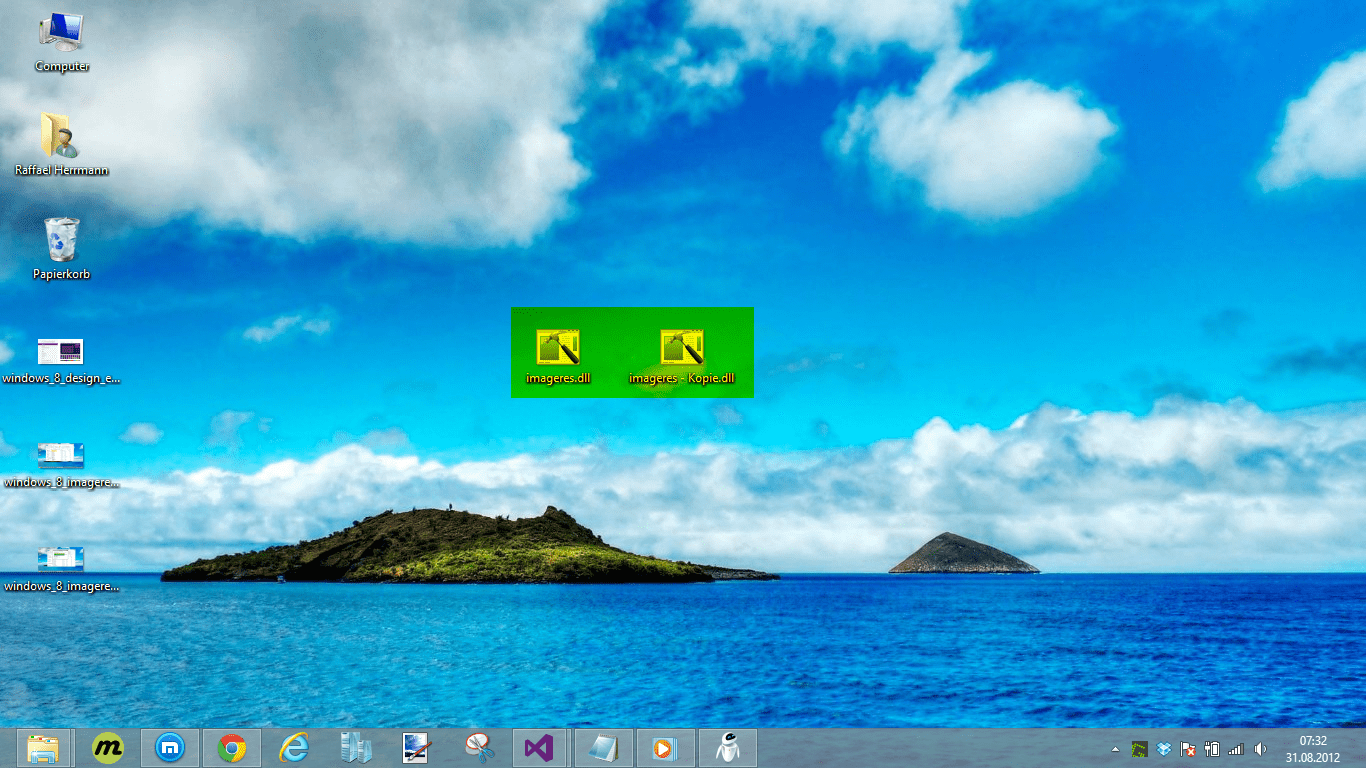The height and width of the screenshot is (768, 1366).
Task: Open Internet Explorer from the taskbar
Action: [294, 748]
